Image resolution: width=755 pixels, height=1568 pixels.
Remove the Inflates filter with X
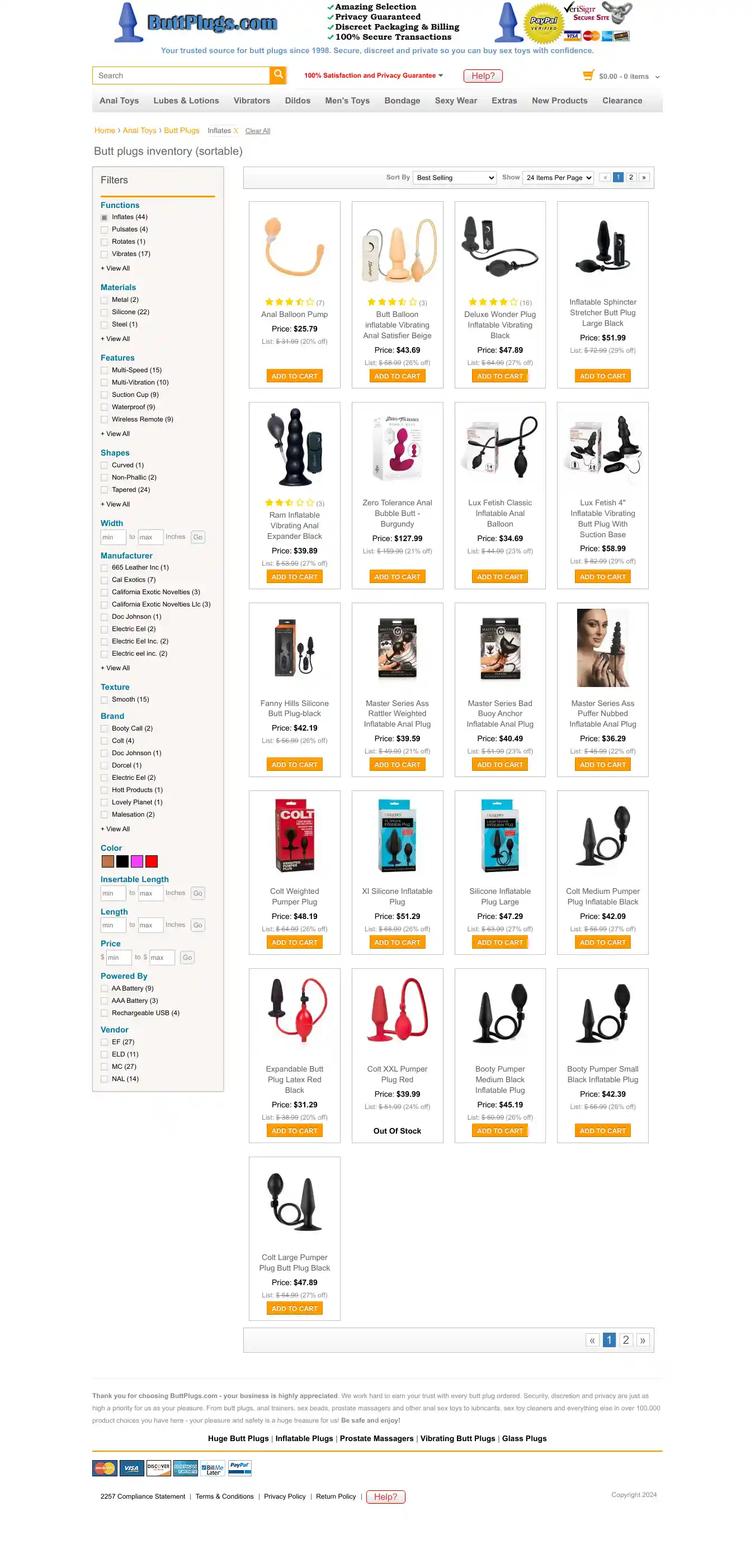click(x=235, y=131)
